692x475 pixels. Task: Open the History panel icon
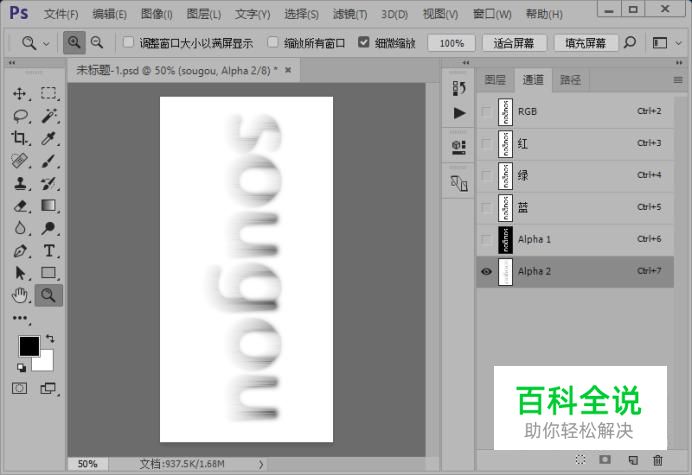tap(459, 88)
